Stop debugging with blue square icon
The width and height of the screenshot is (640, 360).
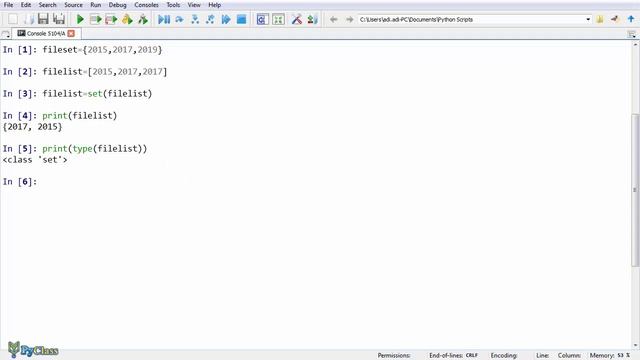241,19
